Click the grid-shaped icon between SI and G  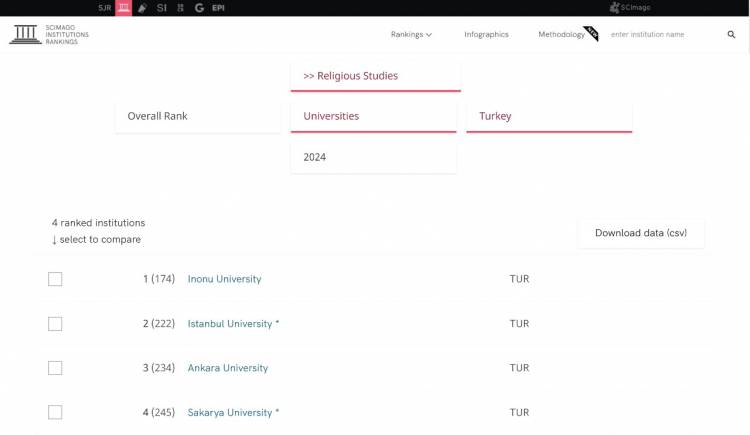click(x=180, y=8)
